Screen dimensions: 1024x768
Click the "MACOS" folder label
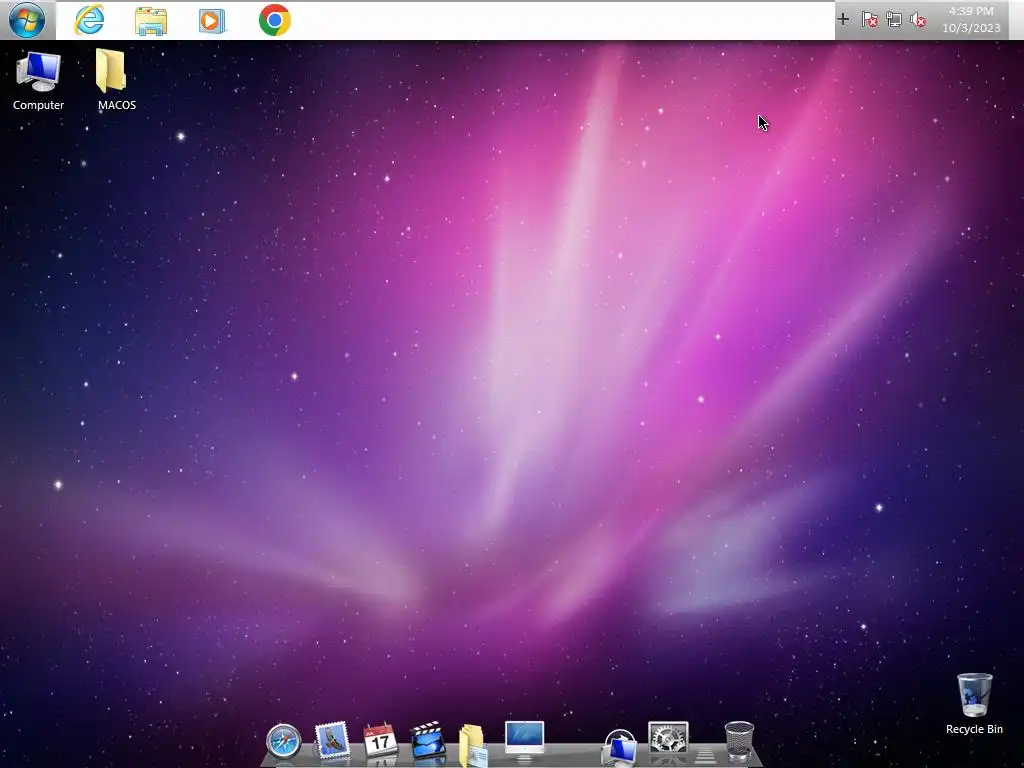point(117,105)
